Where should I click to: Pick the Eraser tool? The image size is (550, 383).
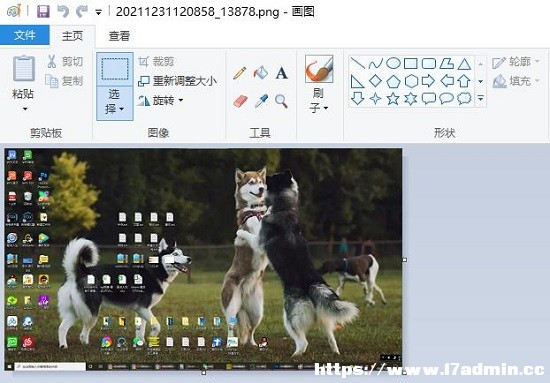[240, 101]
